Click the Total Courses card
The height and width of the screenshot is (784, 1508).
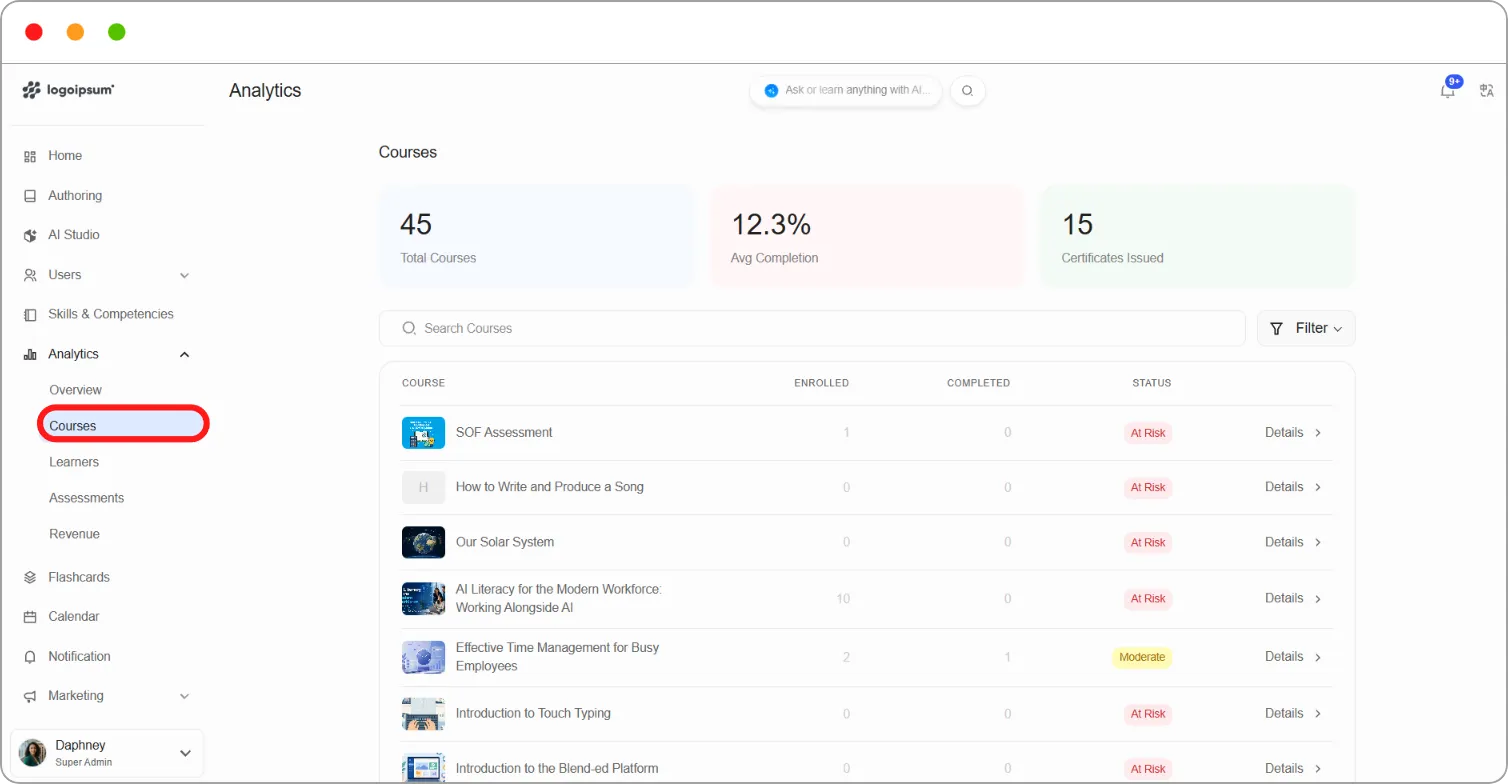pyautogui.click(x=537, y=237)
